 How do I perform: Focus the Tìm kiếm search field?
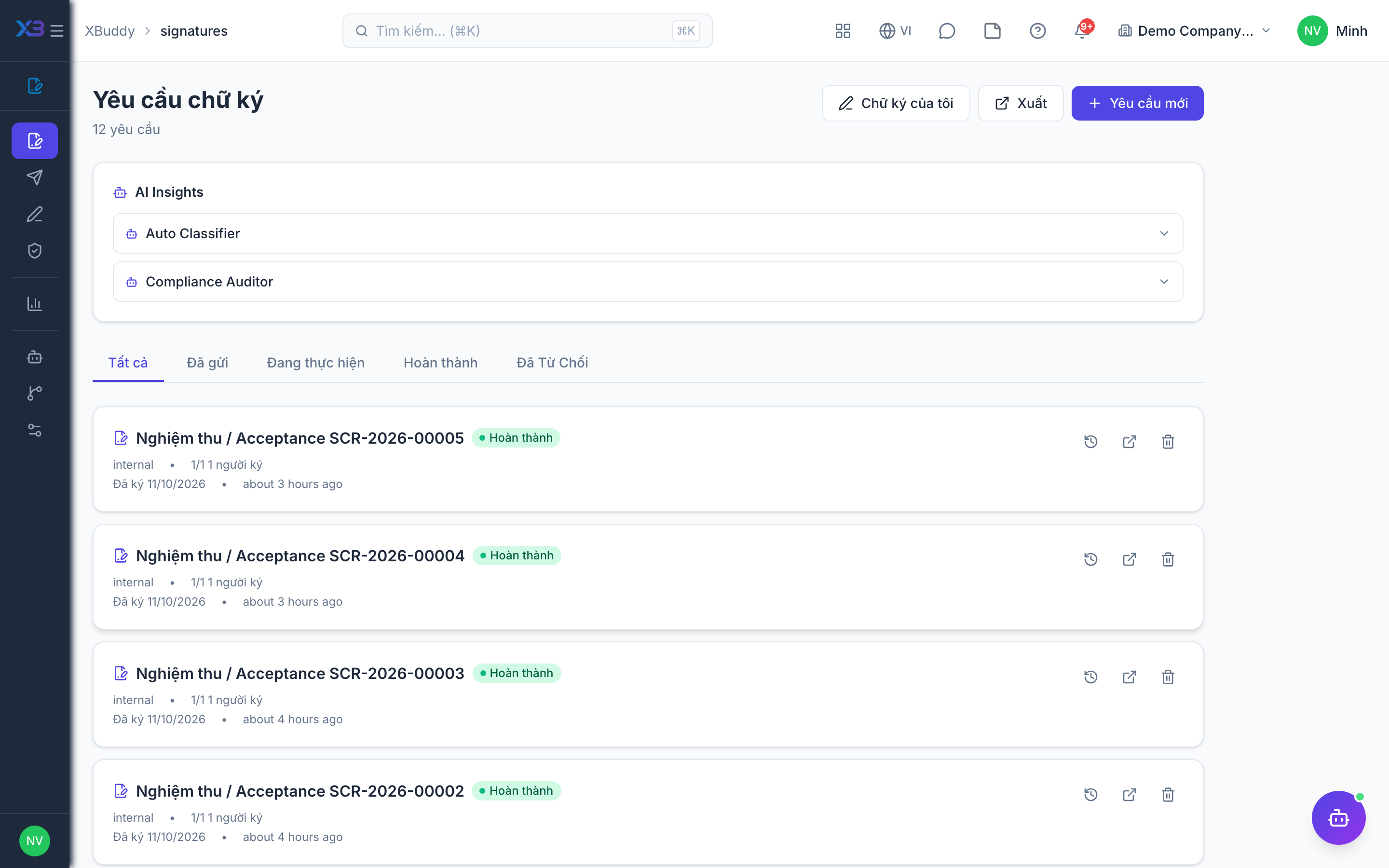[x=527, y=30]
